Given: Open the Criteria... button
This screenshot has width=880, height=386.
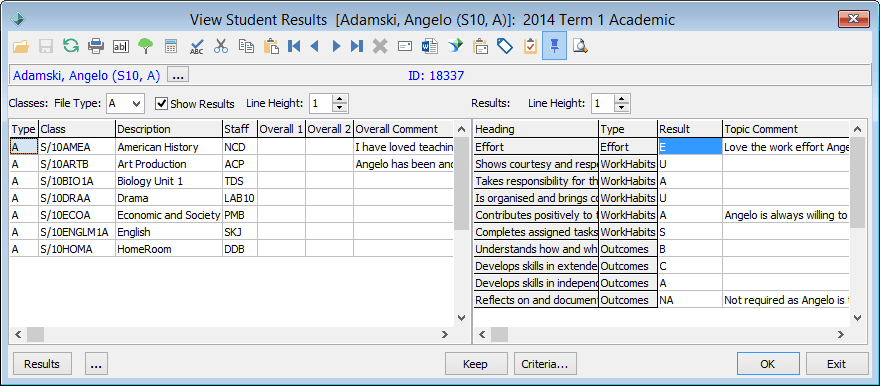Looking at the screenshot, I should (545, 364).
